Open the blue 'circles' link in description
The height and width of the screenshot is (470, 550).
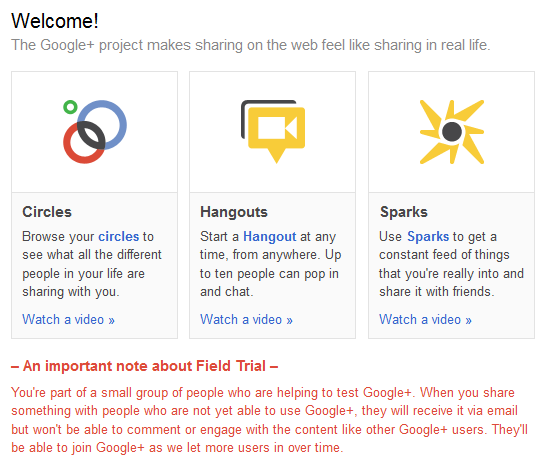coord(119,236)
